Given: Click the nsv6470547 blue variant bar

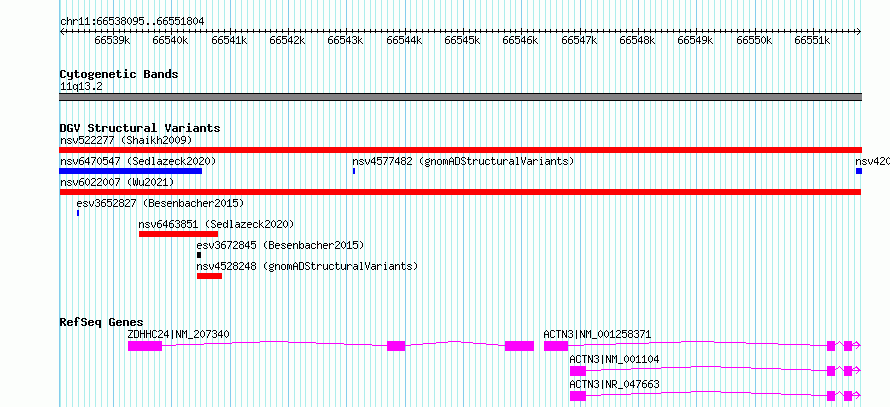Looking at the screenshot, I should (131, 171).
